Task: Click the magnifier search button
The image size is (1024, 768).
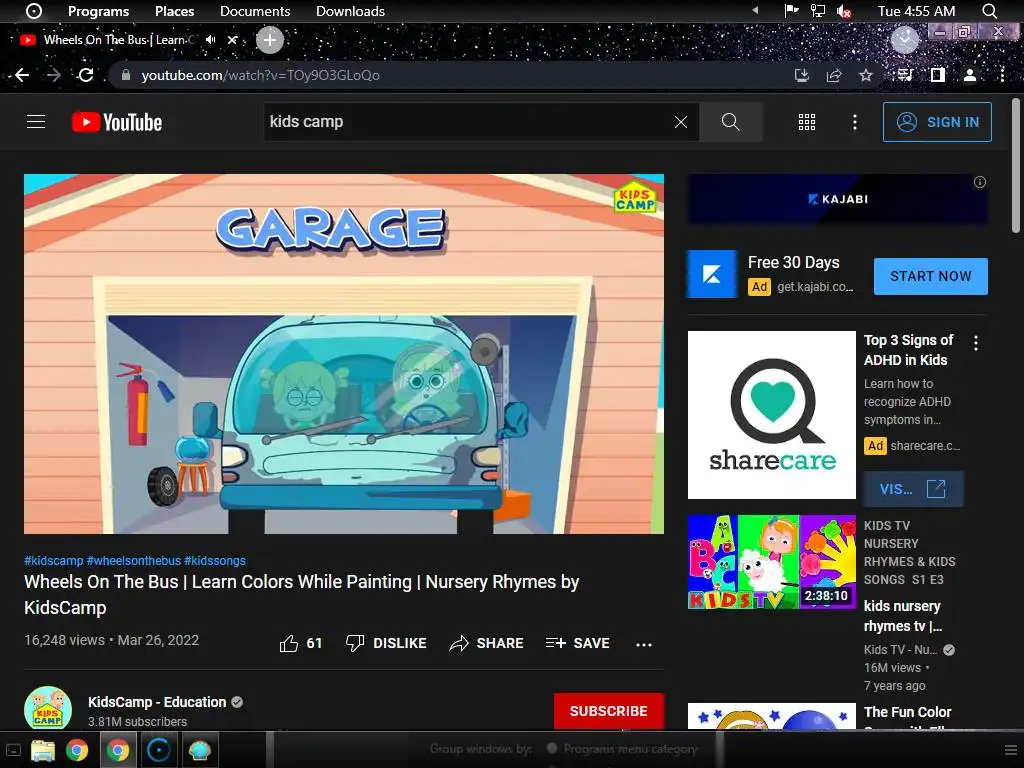Action: [x=730, y=122]
